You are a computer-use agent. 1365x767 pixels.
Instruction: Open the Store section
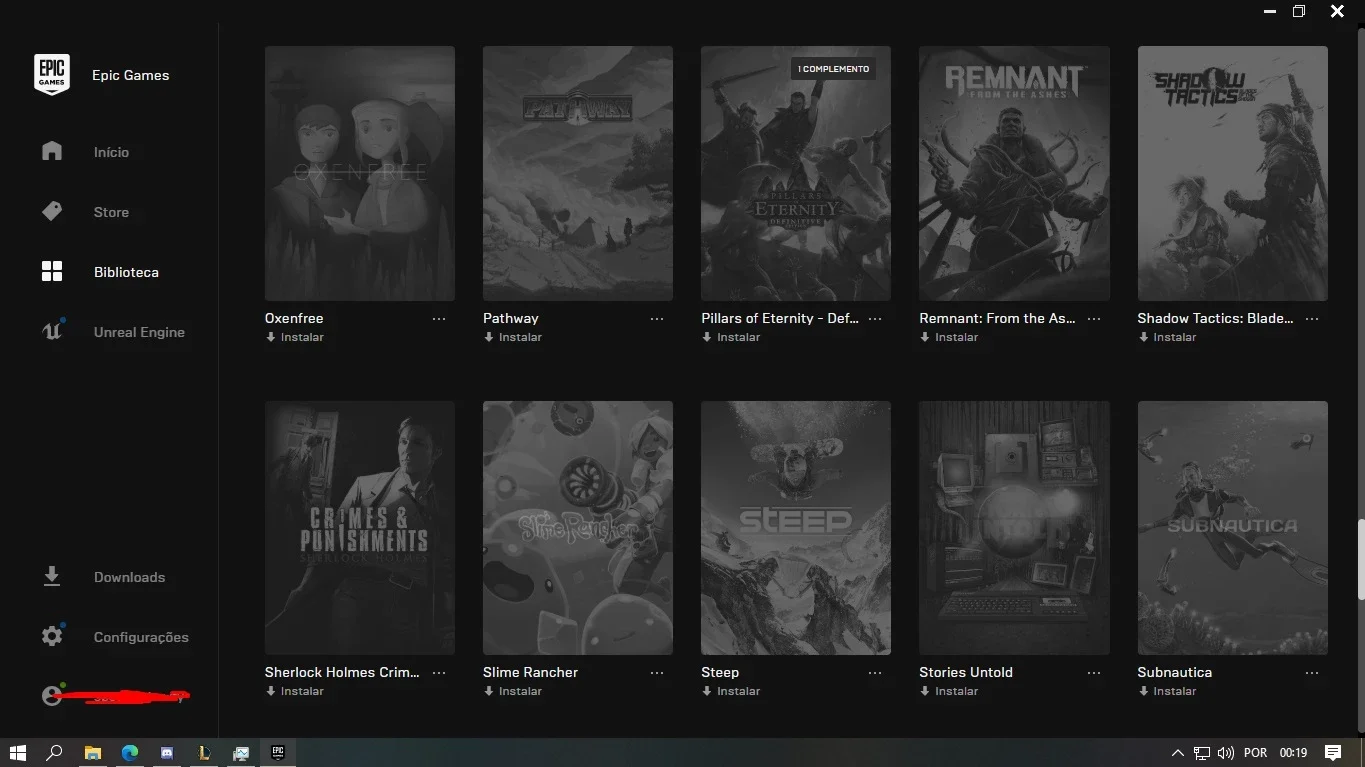(x=111, y=212)
